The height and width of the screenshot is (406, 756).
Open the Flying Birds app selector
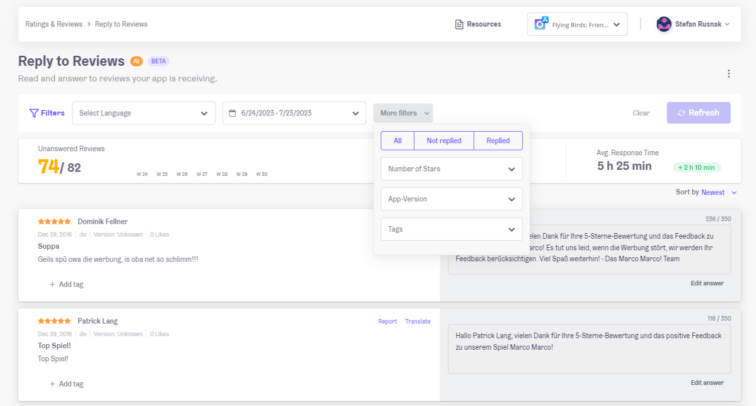click(x=577, y=24)
